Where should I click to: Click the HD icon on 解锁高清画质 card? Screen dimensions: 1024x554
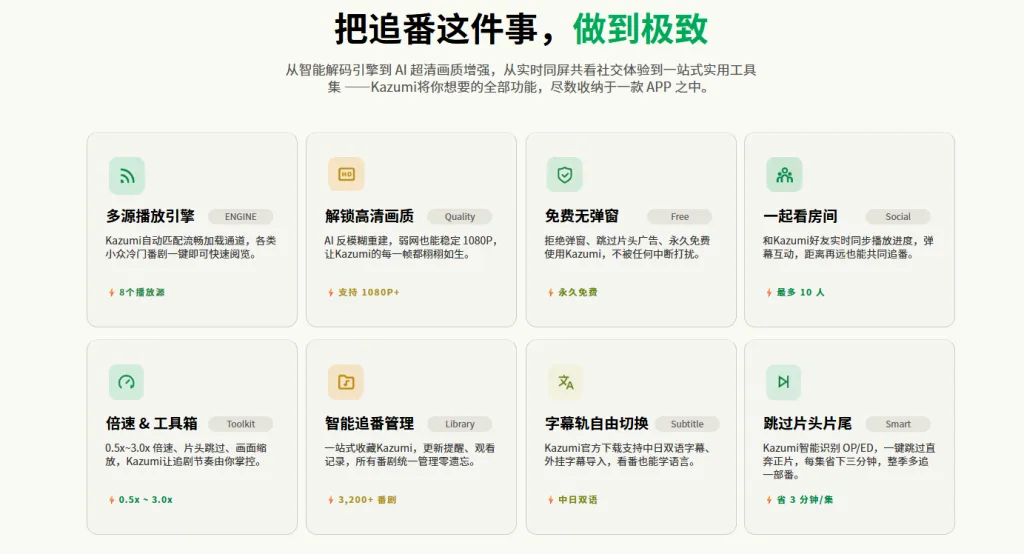click(x=346, y=174)
